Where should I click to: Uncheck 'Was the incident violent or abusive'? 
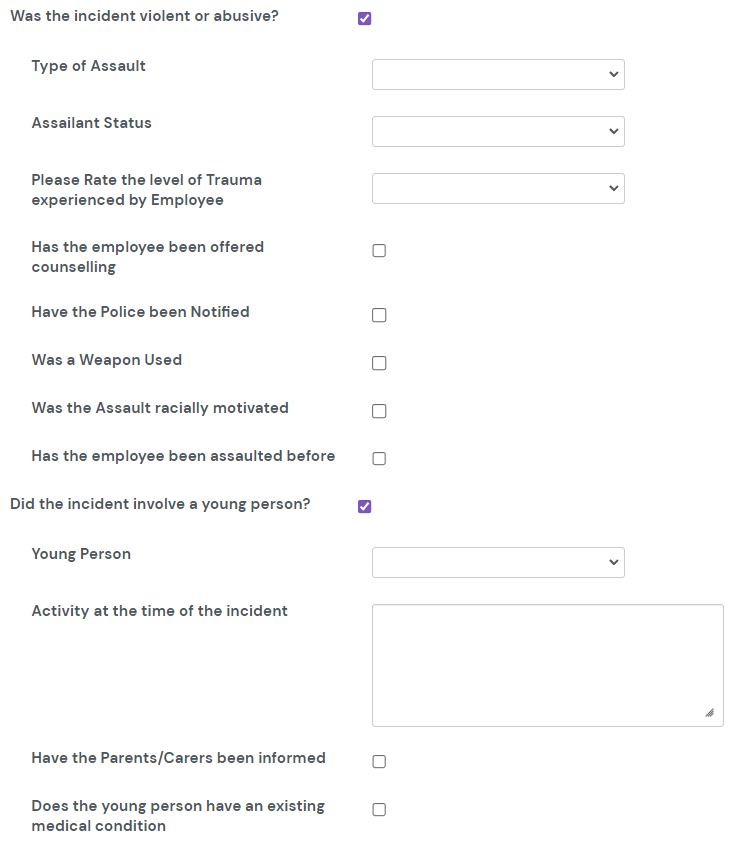pyautogui.click(x=364, y=19)
